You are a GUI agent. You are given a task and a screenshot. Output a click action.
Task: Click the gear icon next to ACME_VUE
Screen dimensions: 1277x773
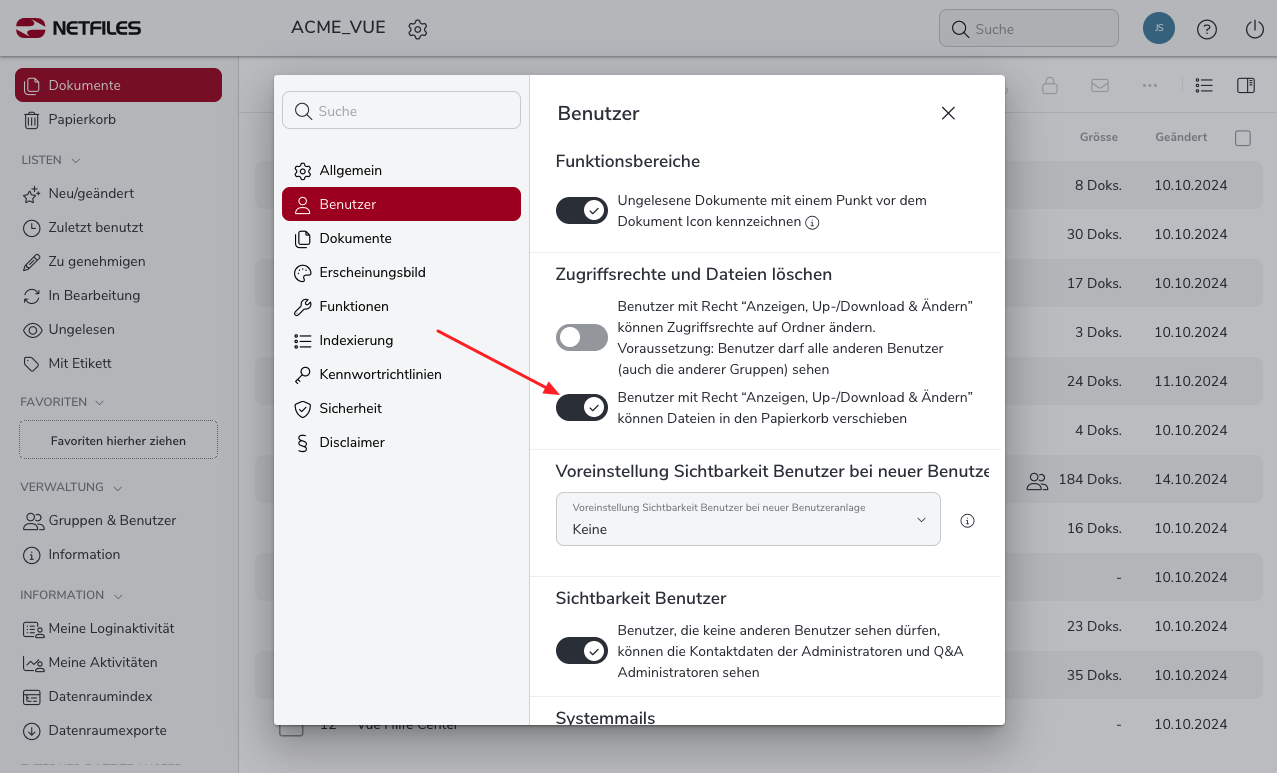click(418, 29)
